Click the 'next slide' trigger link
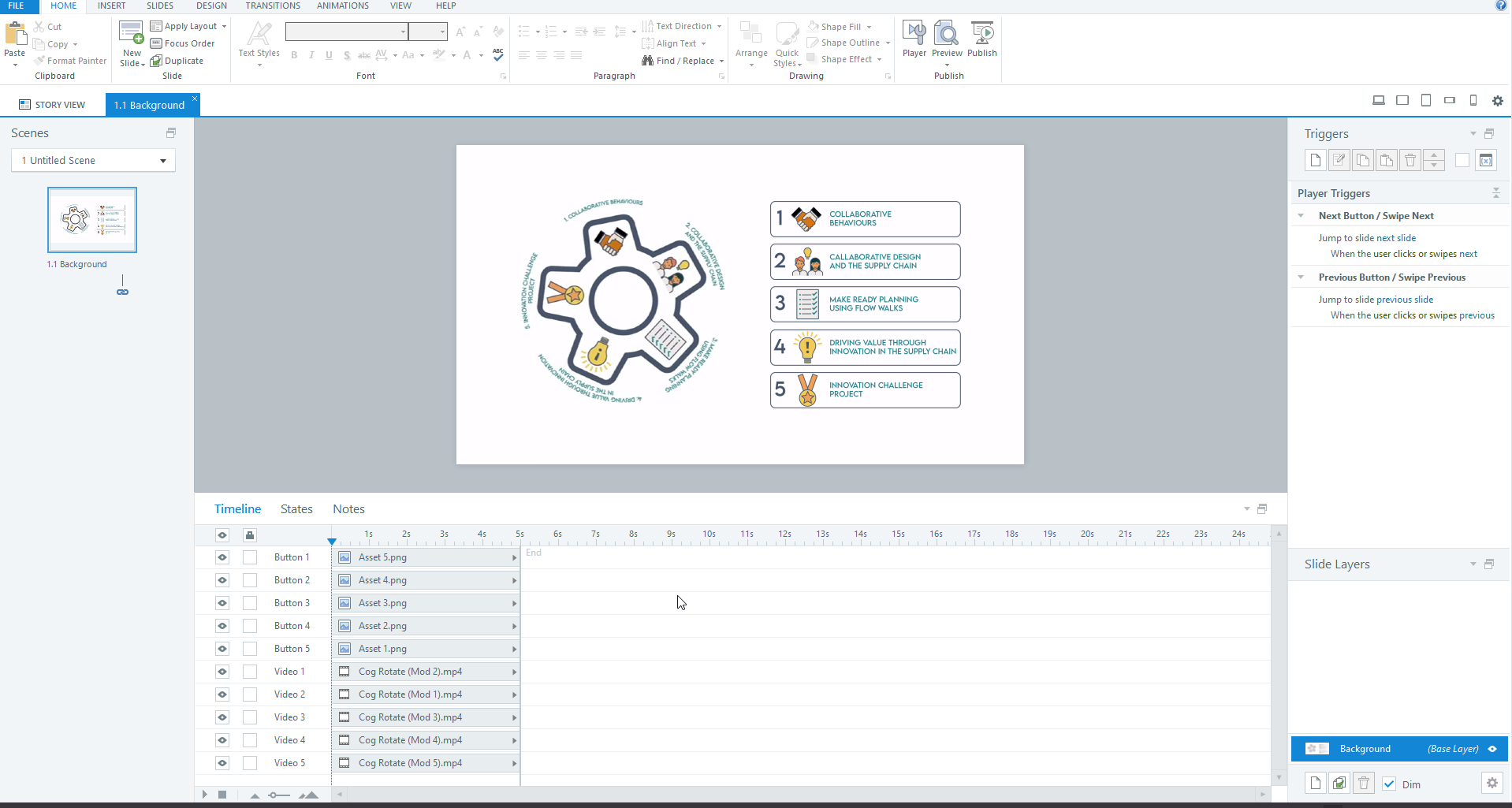1512x808 pixels. pos(1395,238)
